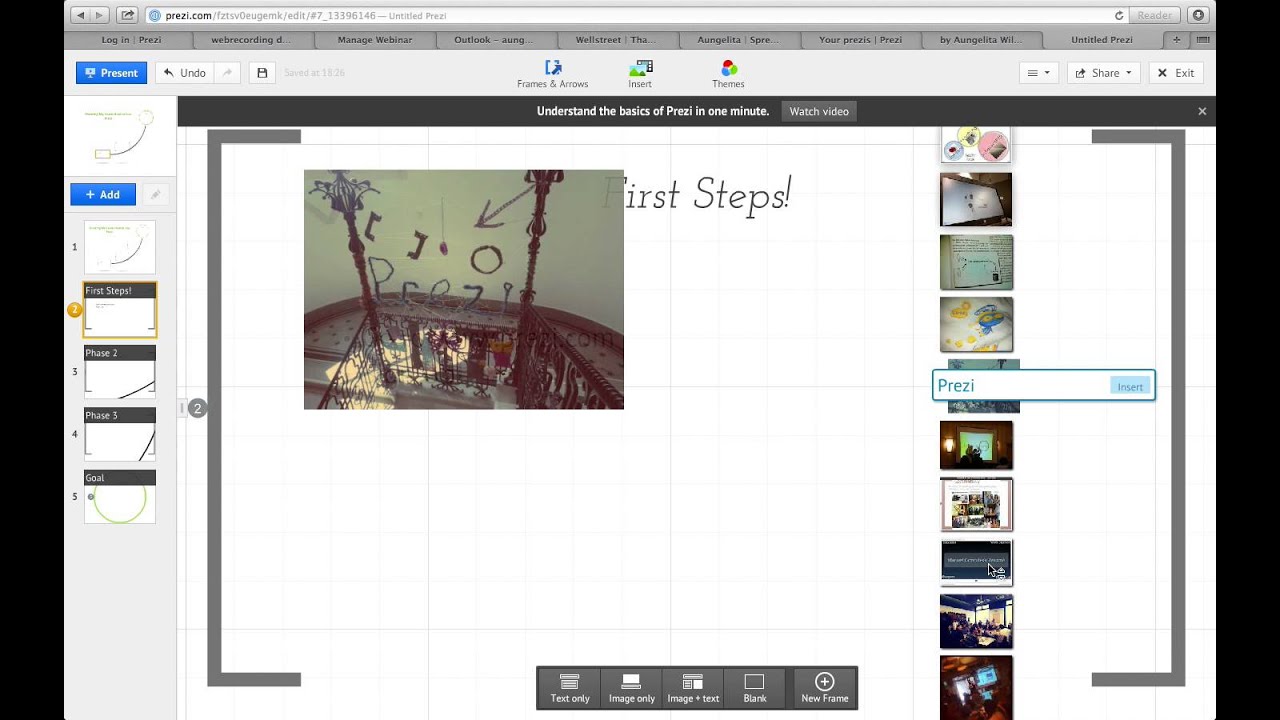
Task: Select the green projector screen image result
Action: [976, 445]
